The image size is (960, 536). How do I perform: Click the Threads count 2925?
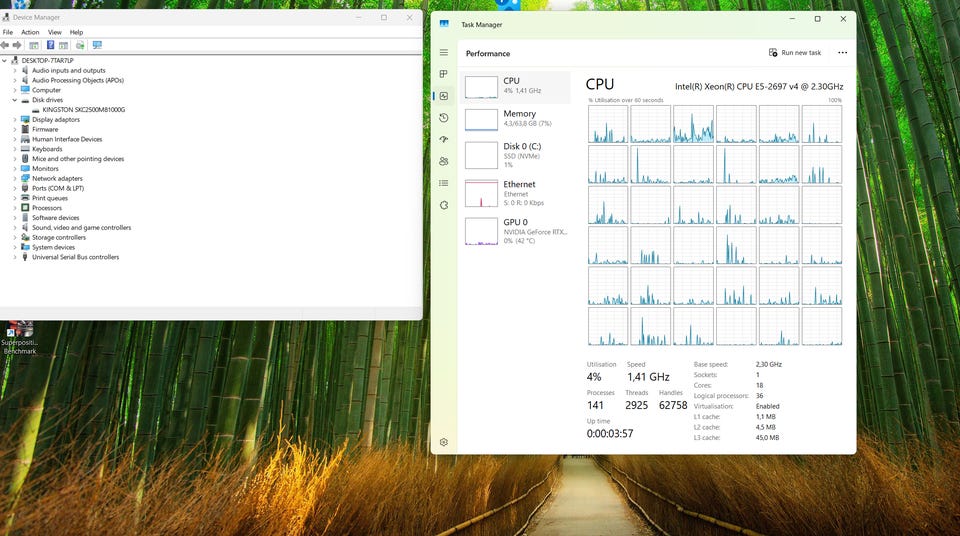[637, 406]
